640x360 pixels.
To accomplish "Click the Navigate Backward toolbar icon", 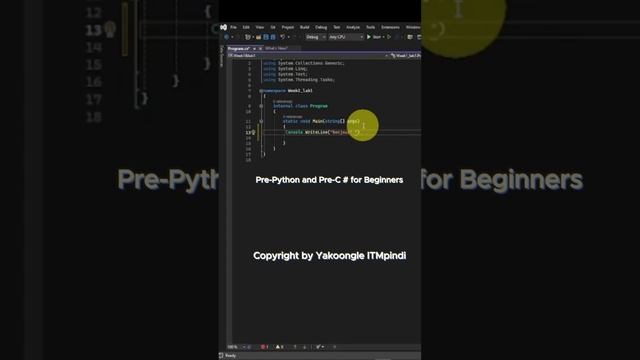I will point(227,37).
